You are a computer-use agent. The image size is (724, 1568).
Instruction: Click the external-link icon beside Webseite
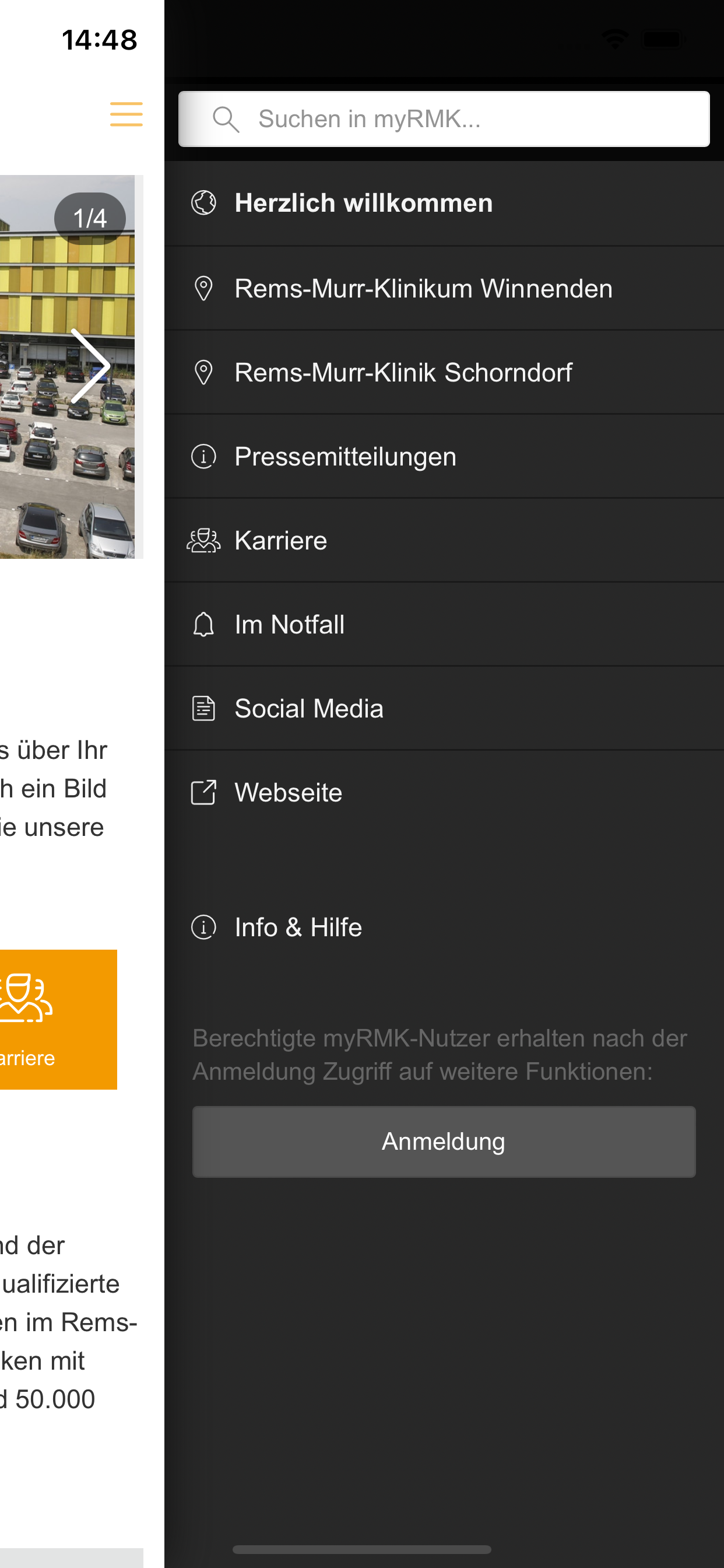(203, 793)
